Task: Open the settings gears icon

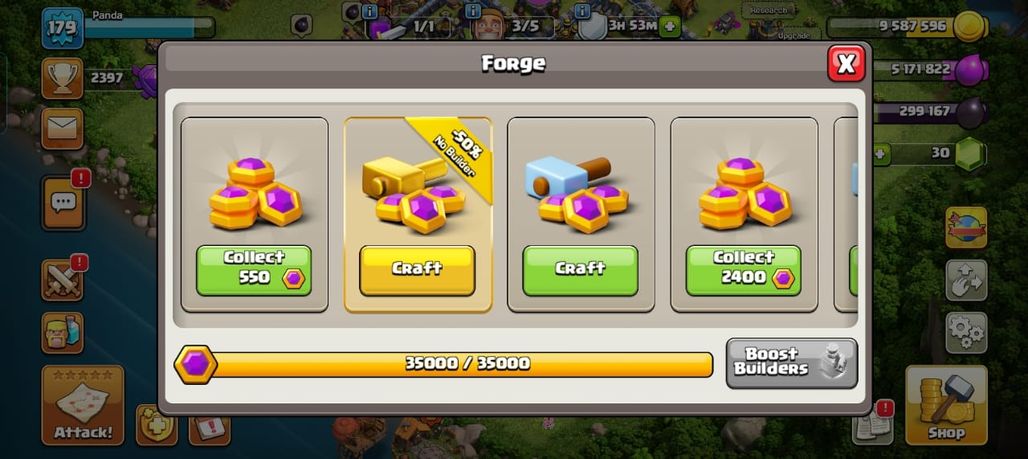Action: click(x=966, y=332)
